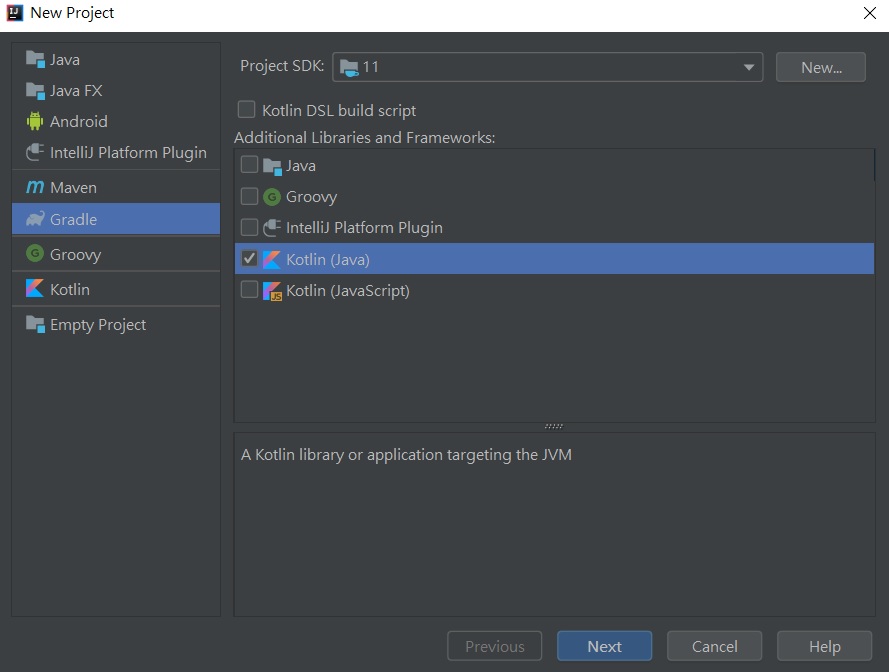Click the Cancel button
The image size is (889, 672).
click(x=714, y=646)
